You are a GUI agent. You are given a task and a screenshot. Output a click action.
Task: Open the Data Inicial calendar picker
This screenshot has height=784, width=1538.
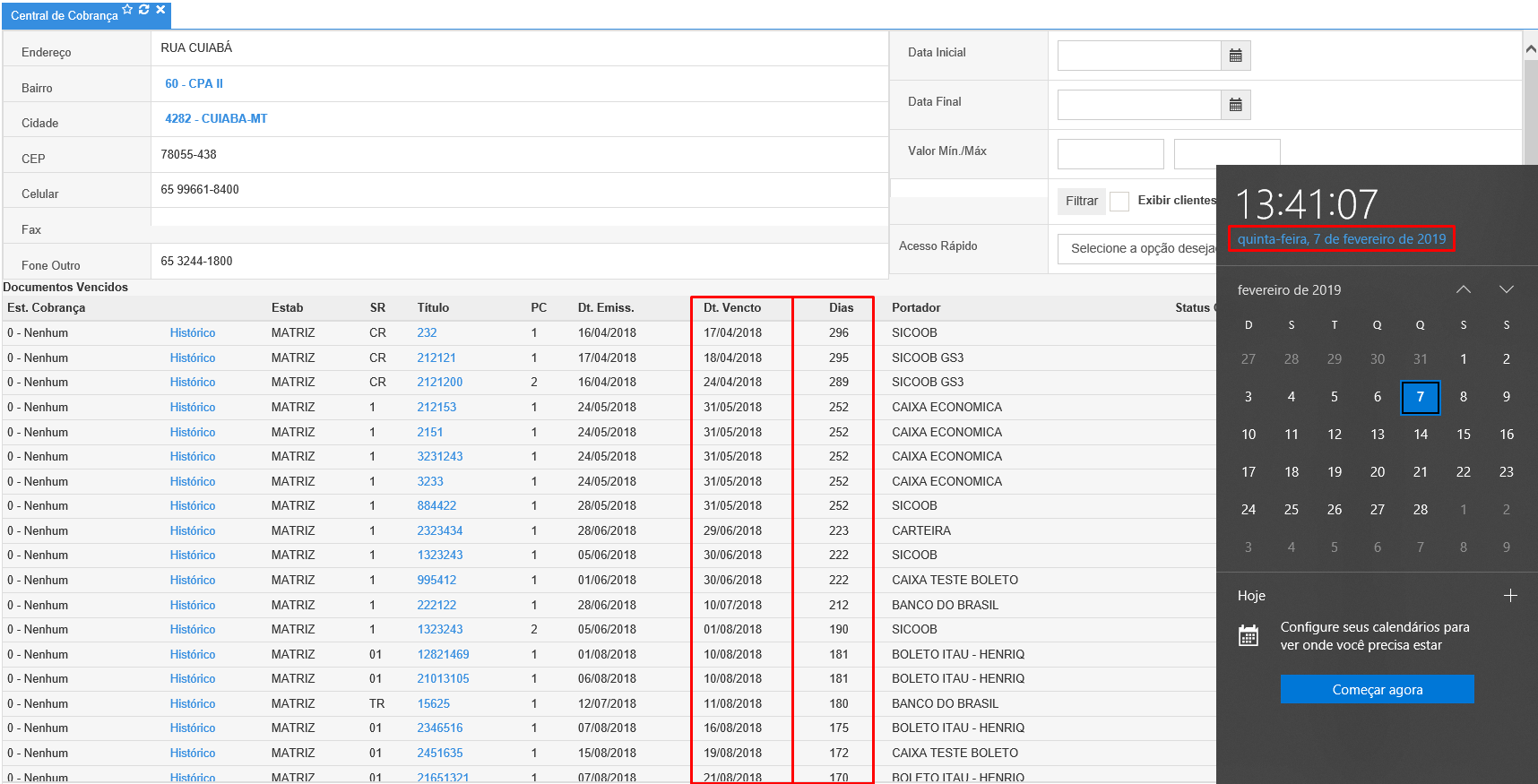point(1236,56)
